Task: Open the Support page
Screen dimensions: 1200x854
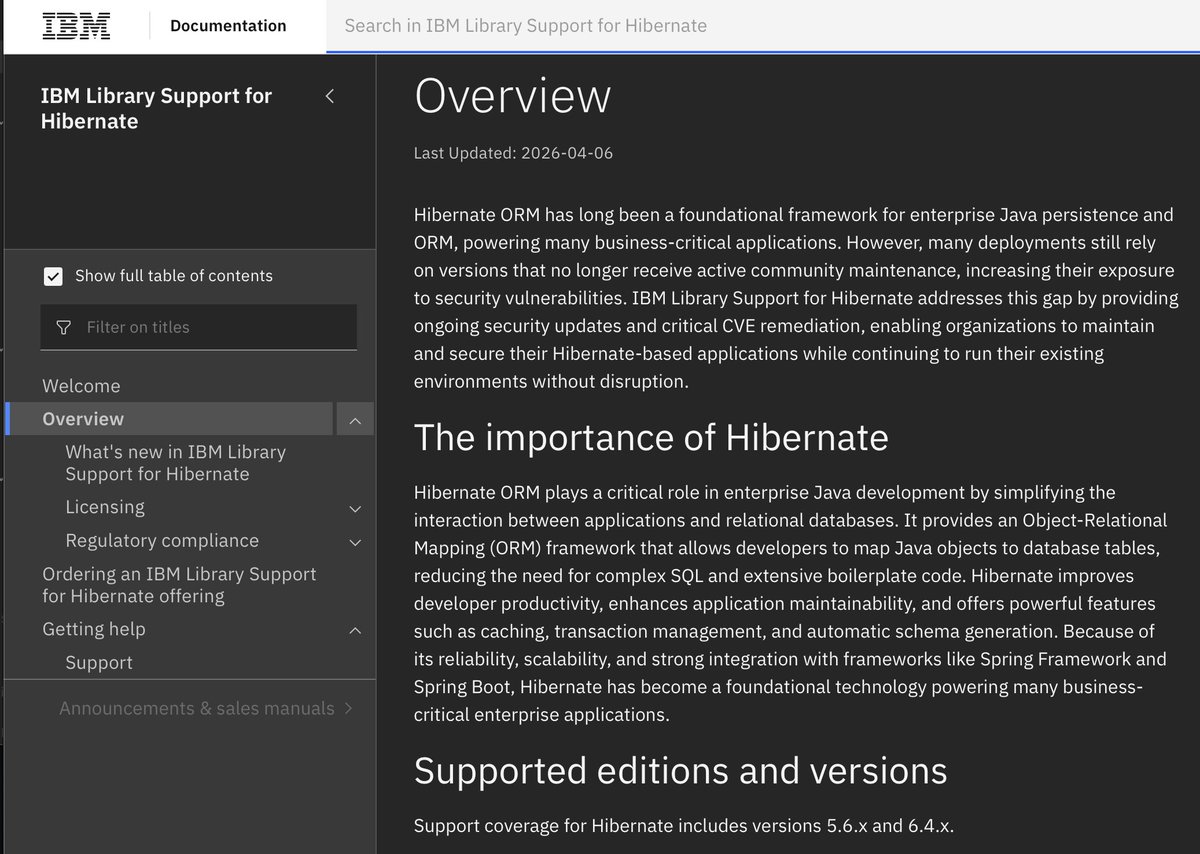Action: point(99,663)
